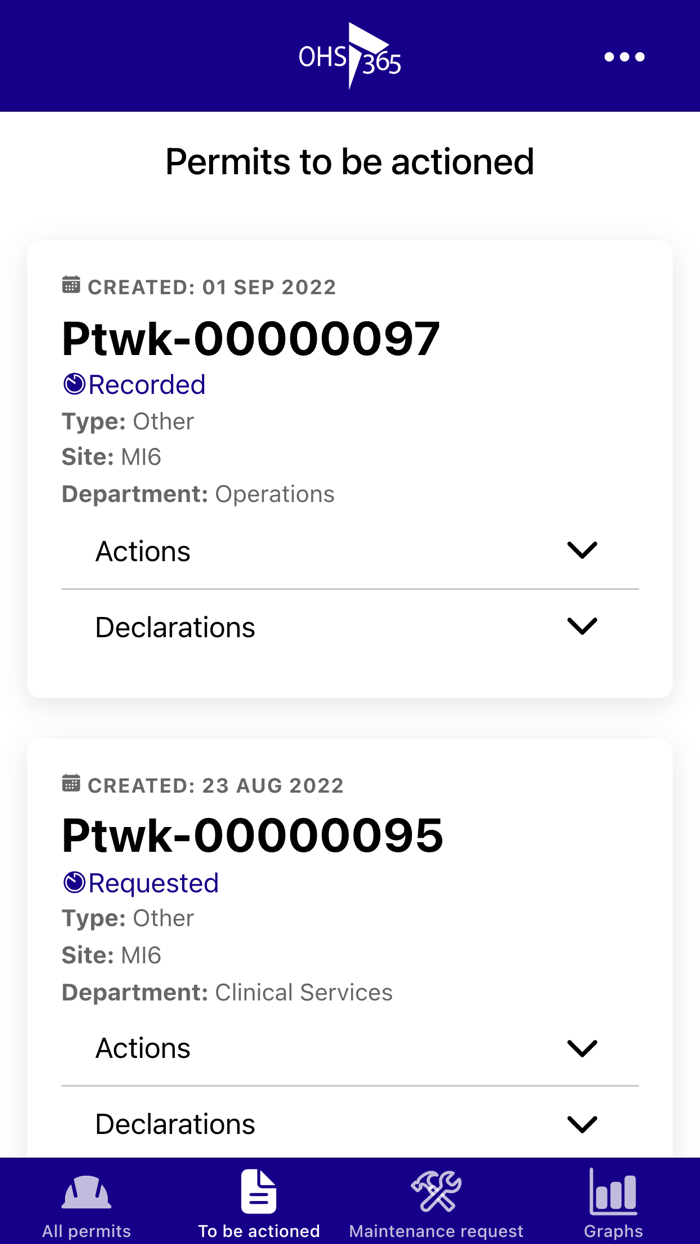This screenshot has height=1244, width=700.
Task: Expand Actions for permit Ptwk-00000095
Action: [x=581, y=1048]
